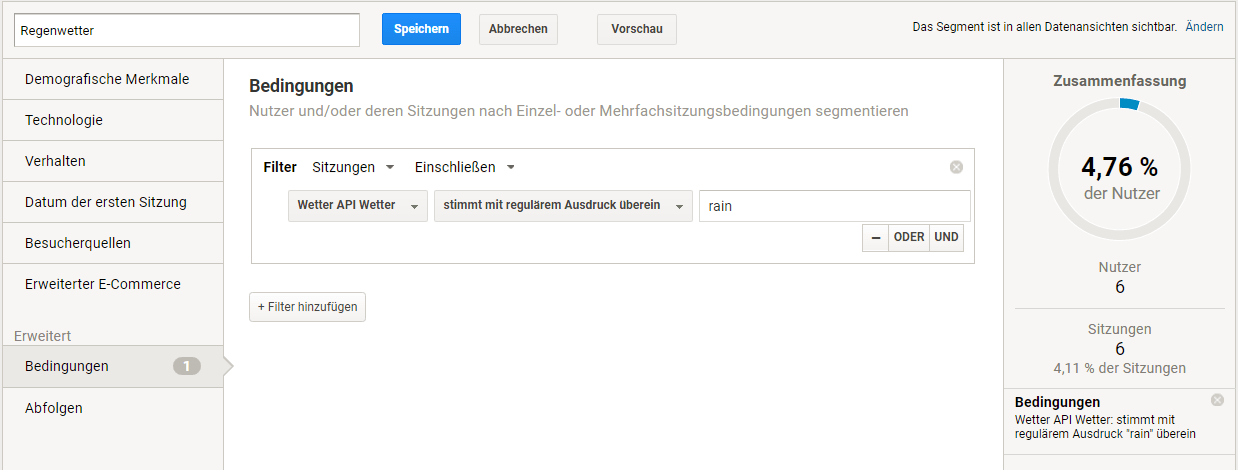The height and width of the screenshot is (470, 1238).
Task: Add an UND condition
Action: pyautogui.click(x=946, y=237)
